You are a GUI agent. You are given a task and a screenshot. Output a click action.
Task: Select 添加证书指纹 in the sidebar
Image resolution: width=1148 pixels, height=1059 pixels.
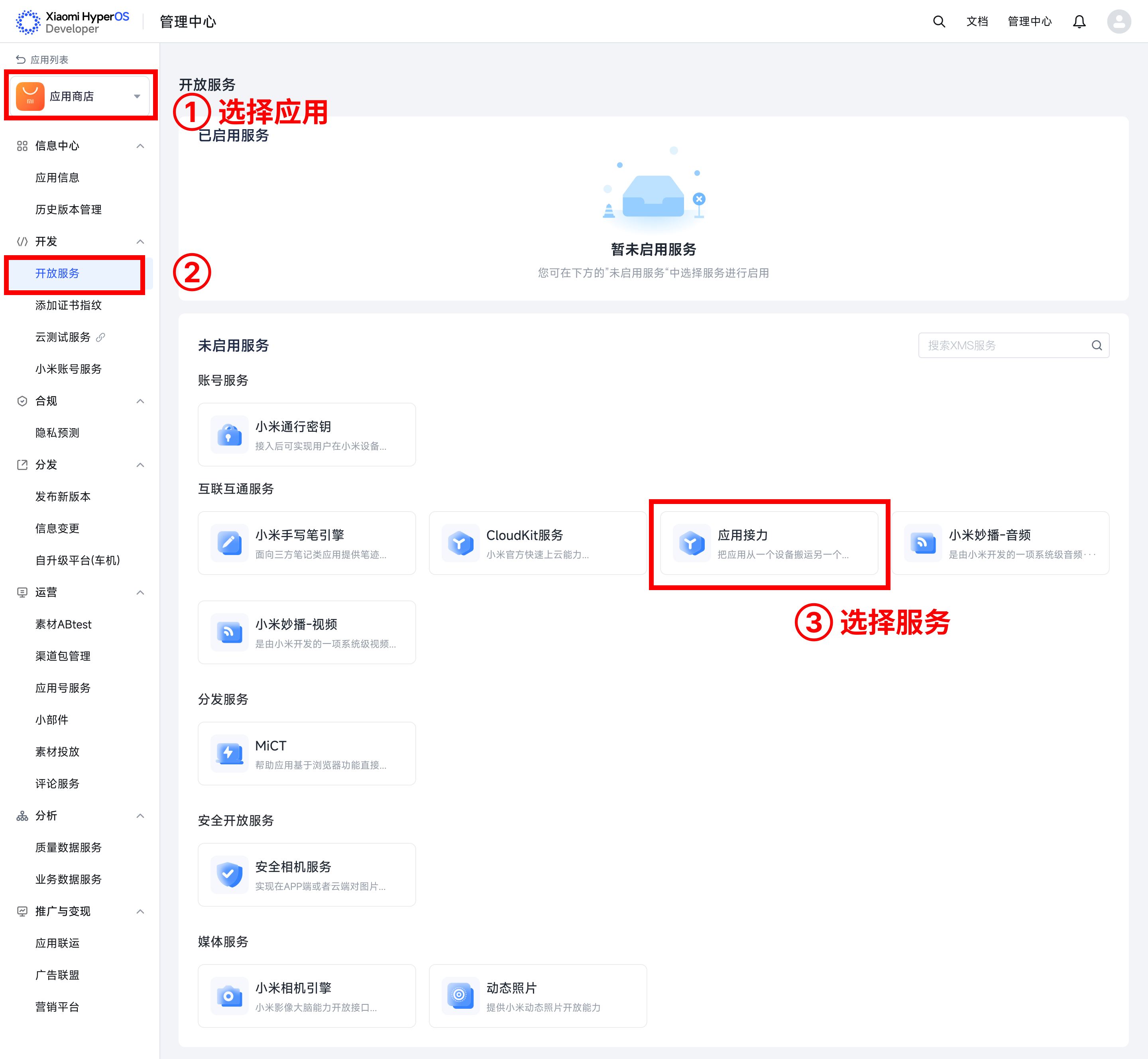click(x=69, y=305)
